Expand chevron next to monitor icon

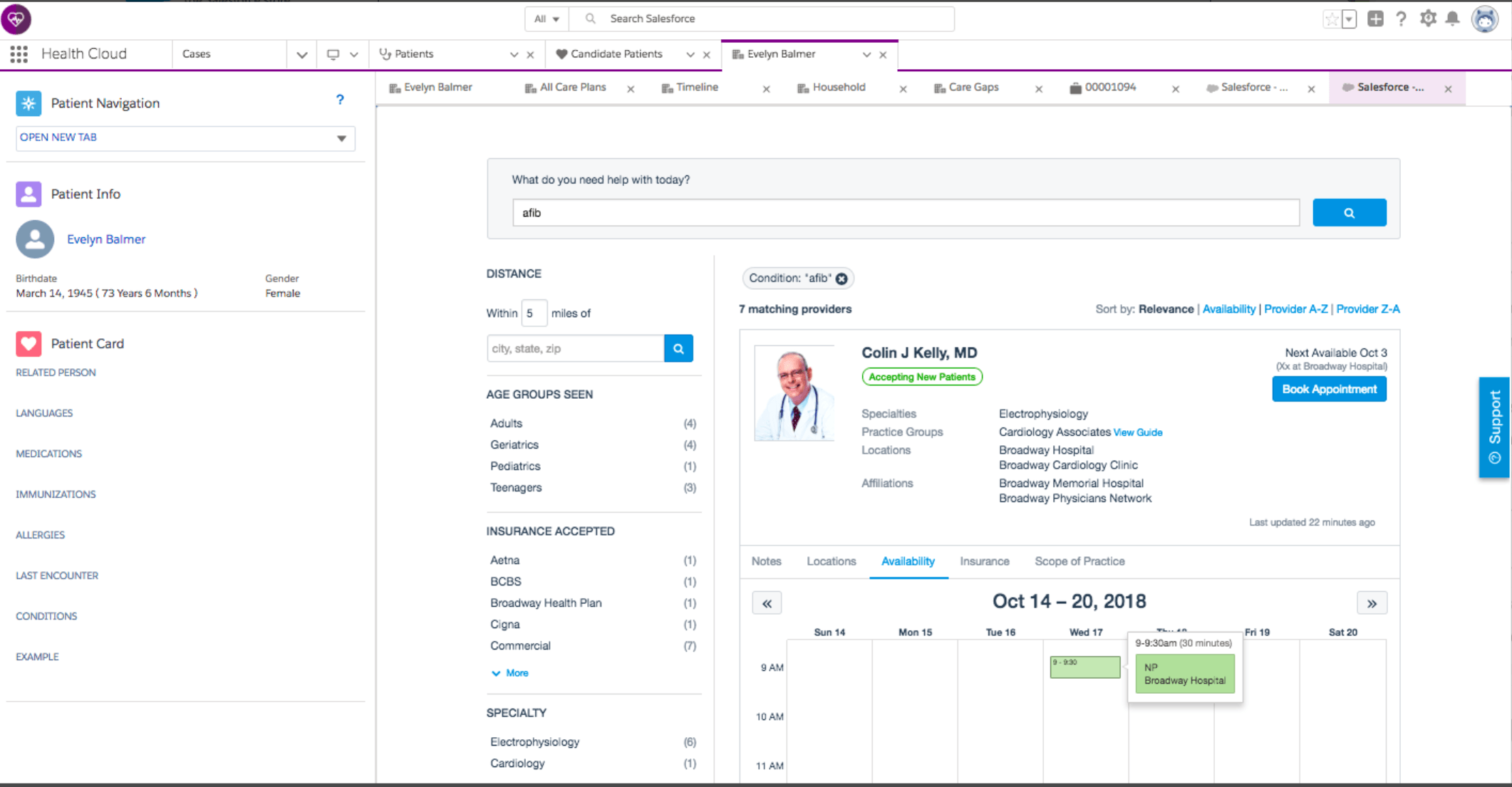353,55
